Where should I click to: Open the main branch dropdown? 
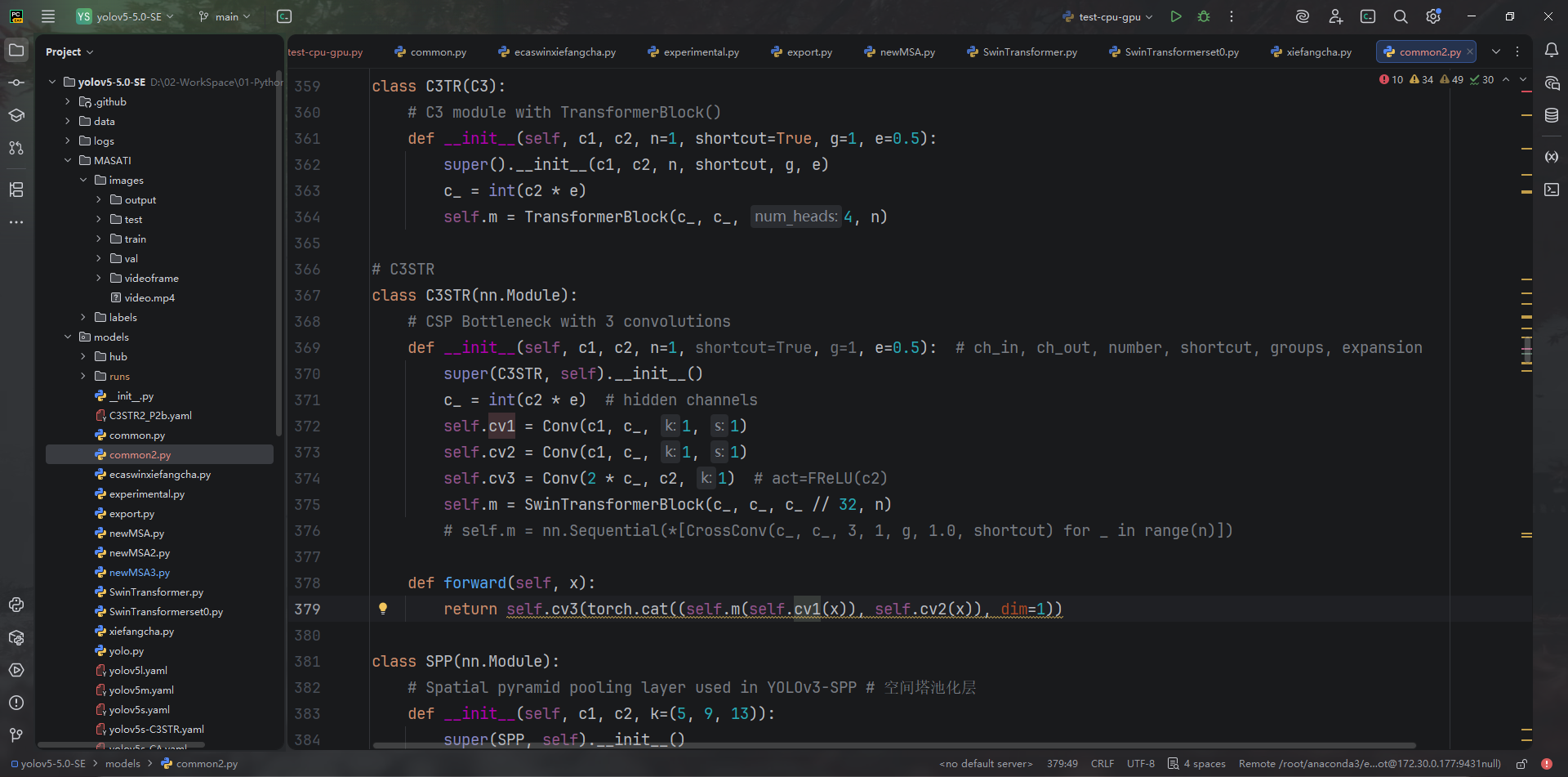pyautogui.click(x=225, y=16)
